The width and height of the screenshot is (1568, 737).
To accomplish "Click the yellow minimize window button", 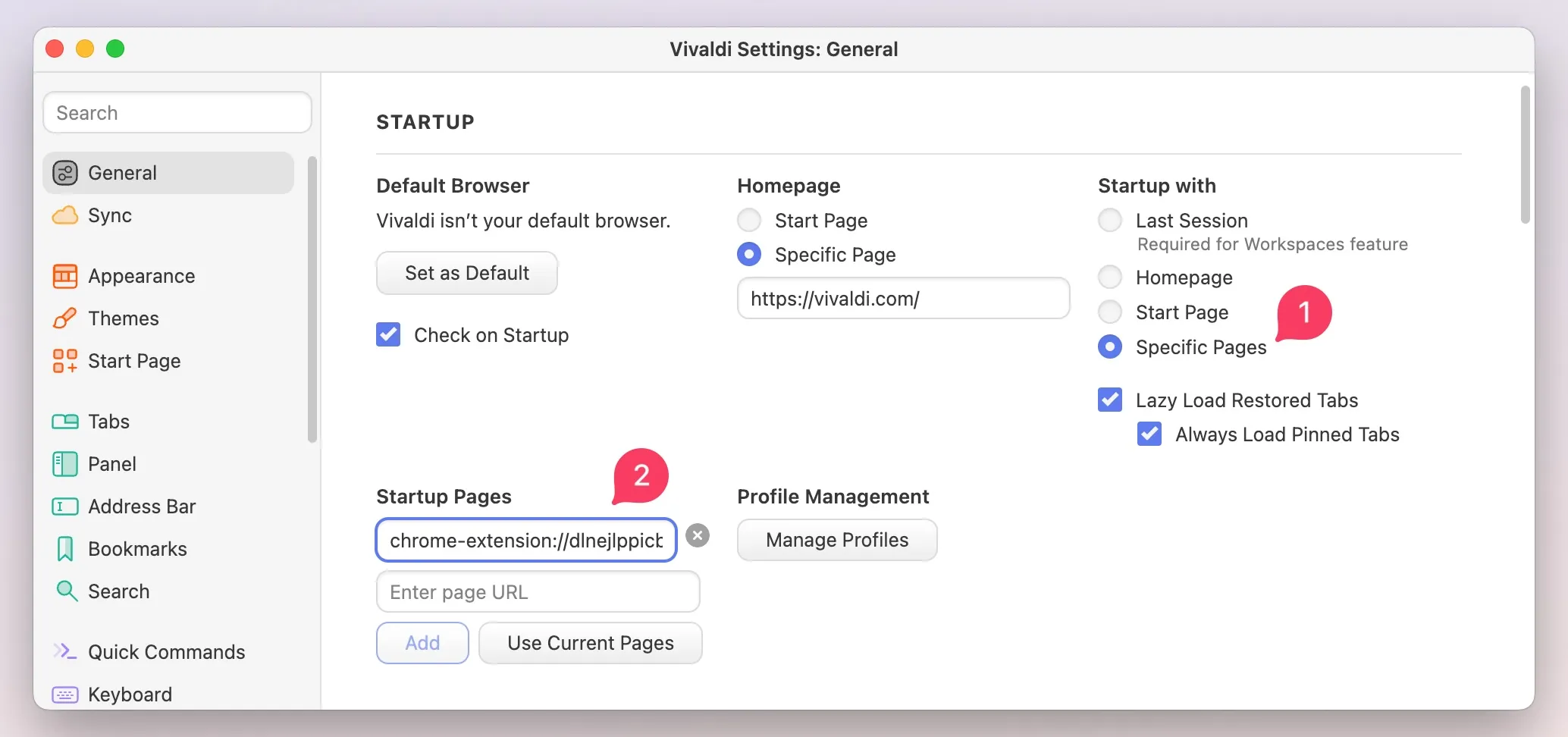I will coord(85,49).
